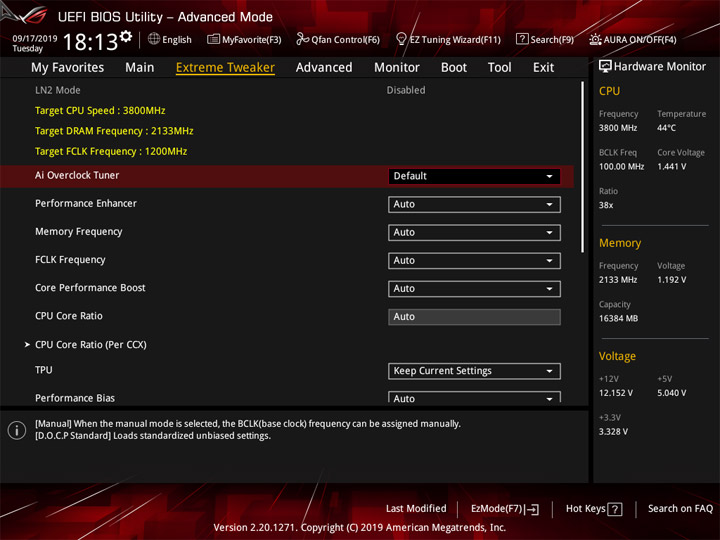The image size is (720, 540).
Task: Click BCLK Freq 100.00 MHz value
Action: tap(621, 166)
